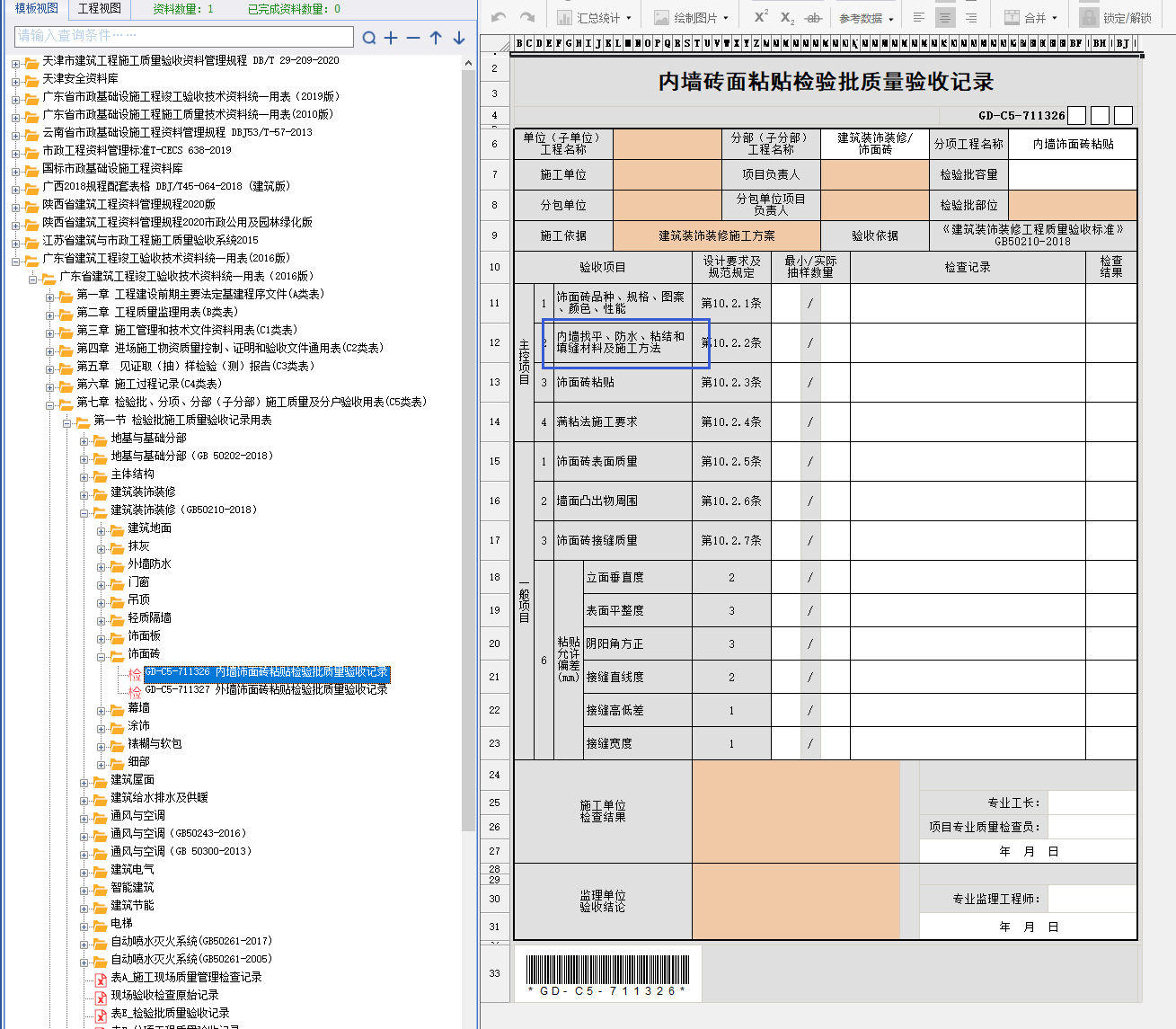Align text left
The height and width of the screenshot is (1029, 1176).
tap(919, 17)
